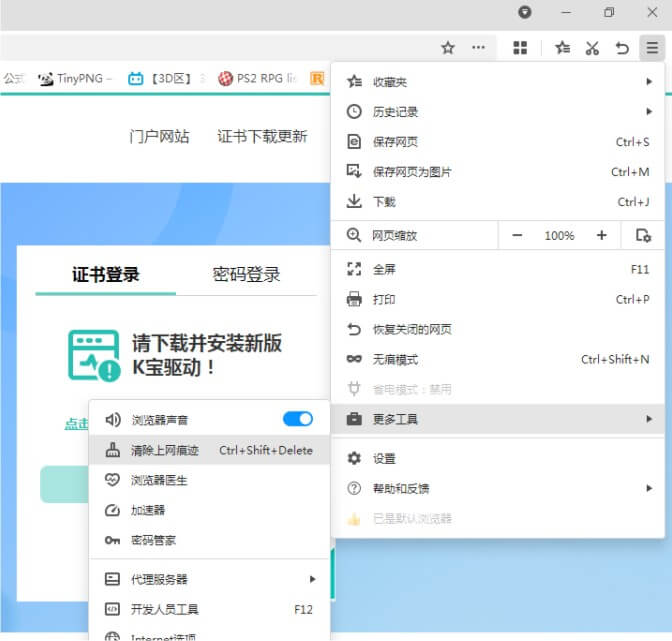Click the K宝驱动 warning illustration icon
This screenshot has height=641, width=672.
coord(94,356)
